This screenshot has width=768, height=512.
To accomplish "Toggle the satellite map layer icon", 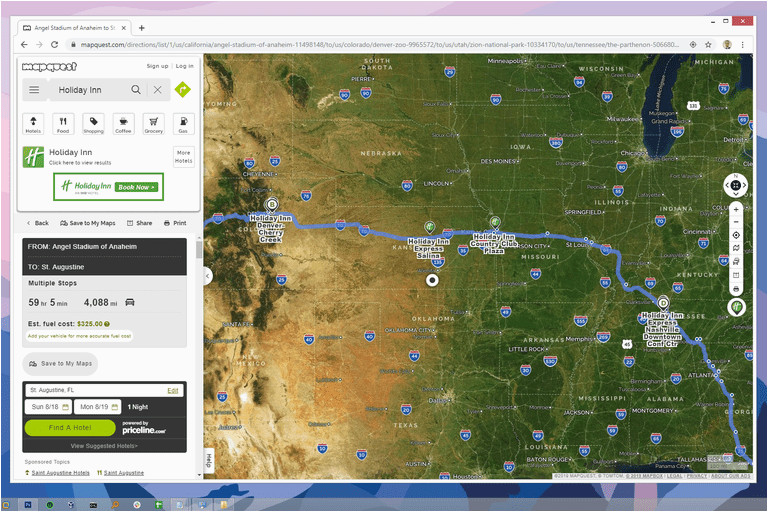I will pos(736,248).
